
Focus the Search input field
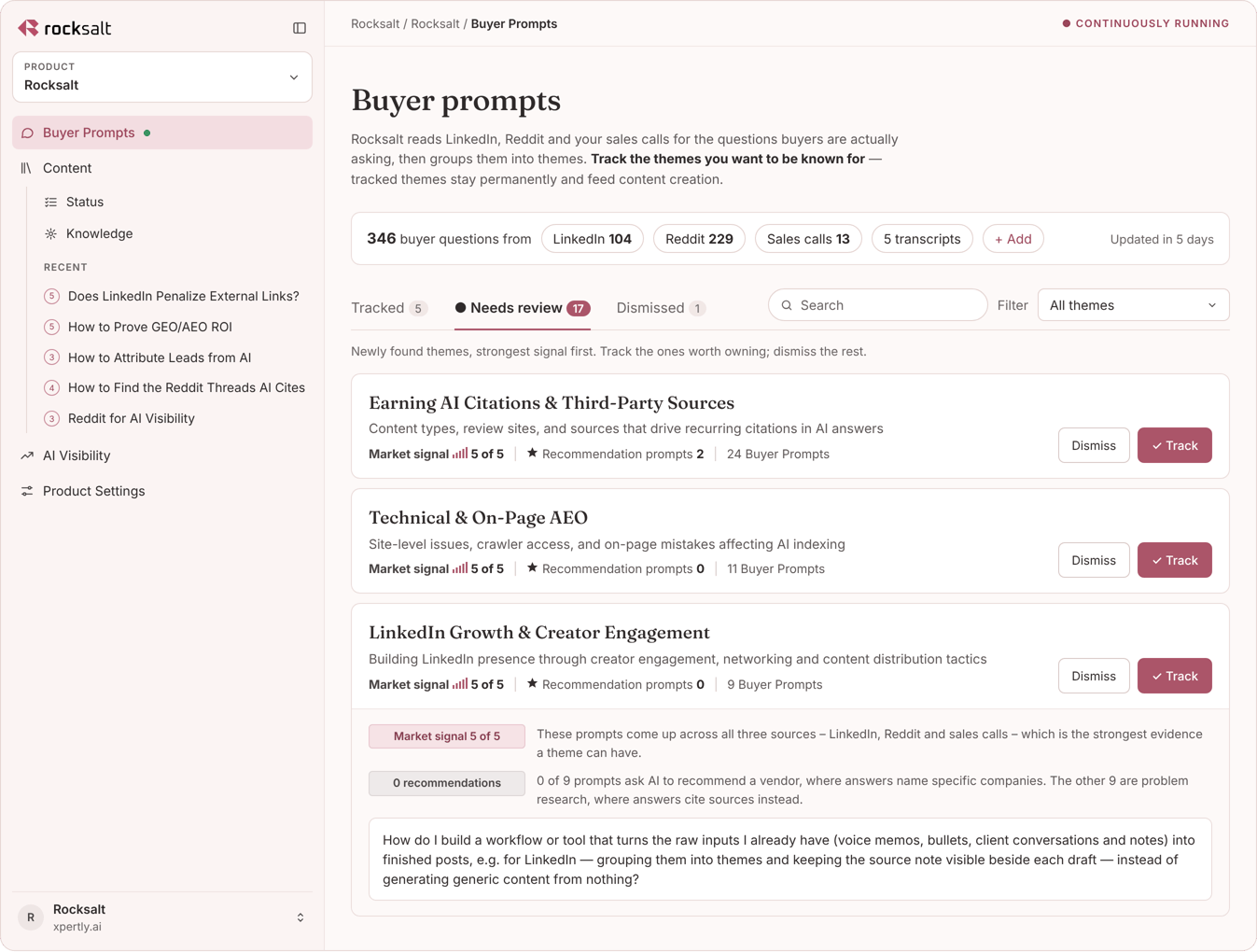point(877,305)
